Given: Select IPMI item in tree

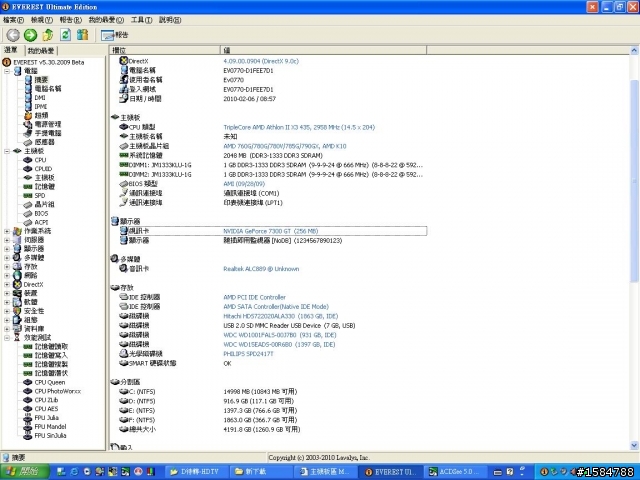Looking at the screenshot, I should [x=41, y=107].
